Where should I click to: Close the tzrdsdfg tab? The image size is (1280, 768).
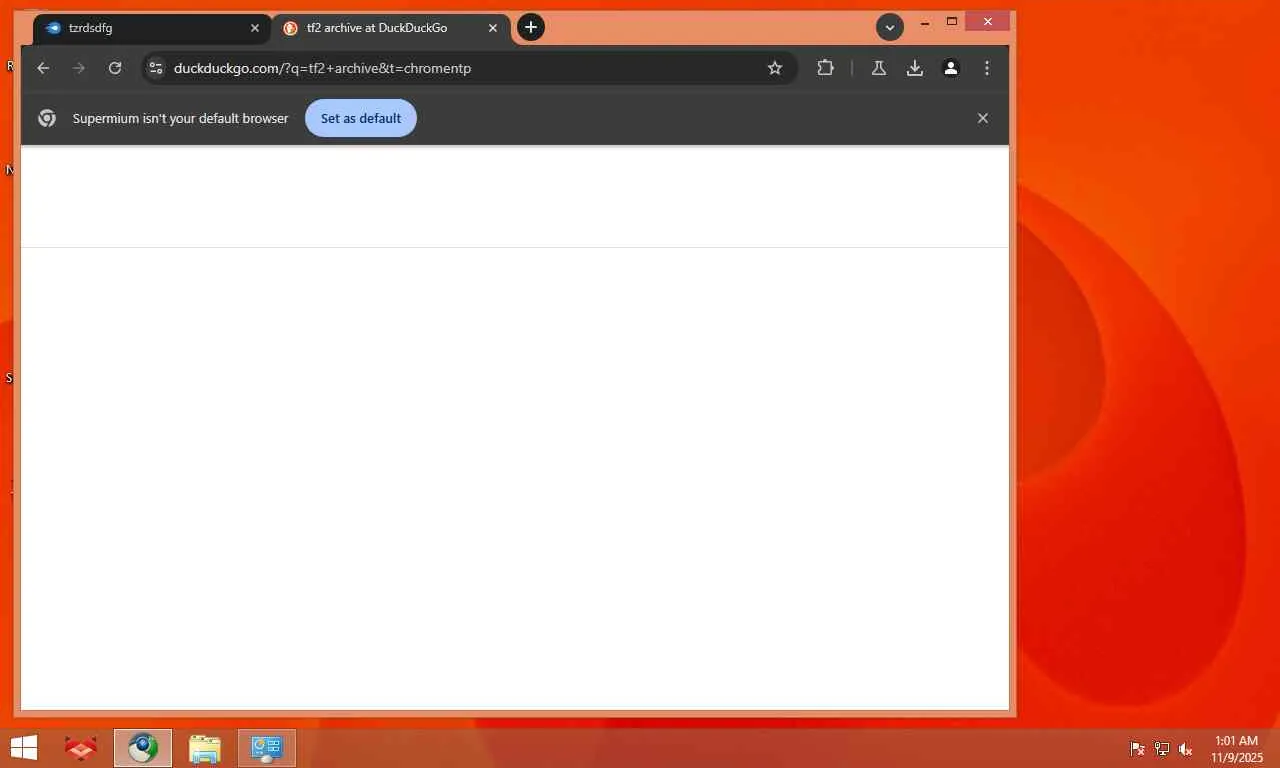[255, 28]
